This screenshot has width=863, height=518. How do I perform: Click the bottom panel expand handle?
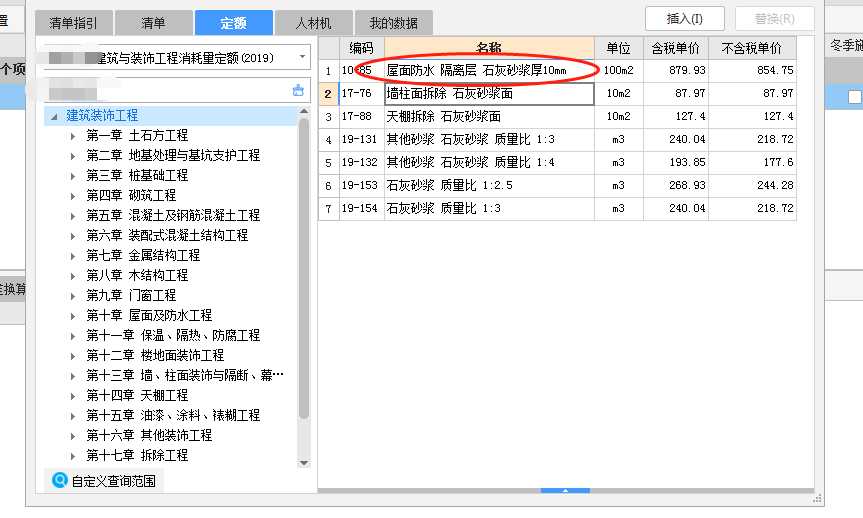coord(565,490)
